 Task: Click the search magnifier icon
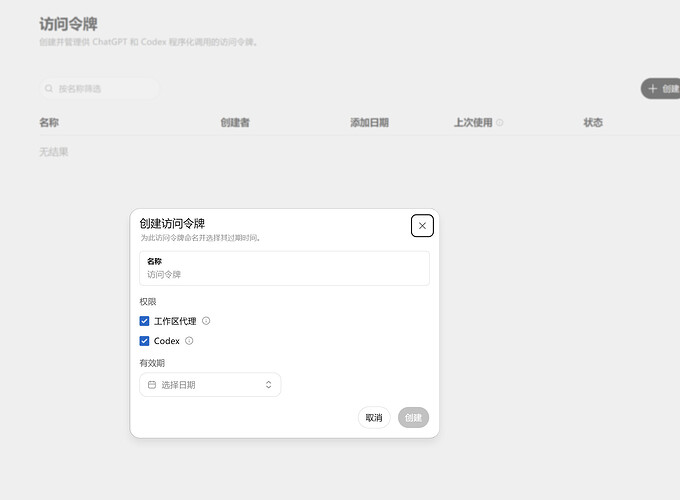(49, 88)
